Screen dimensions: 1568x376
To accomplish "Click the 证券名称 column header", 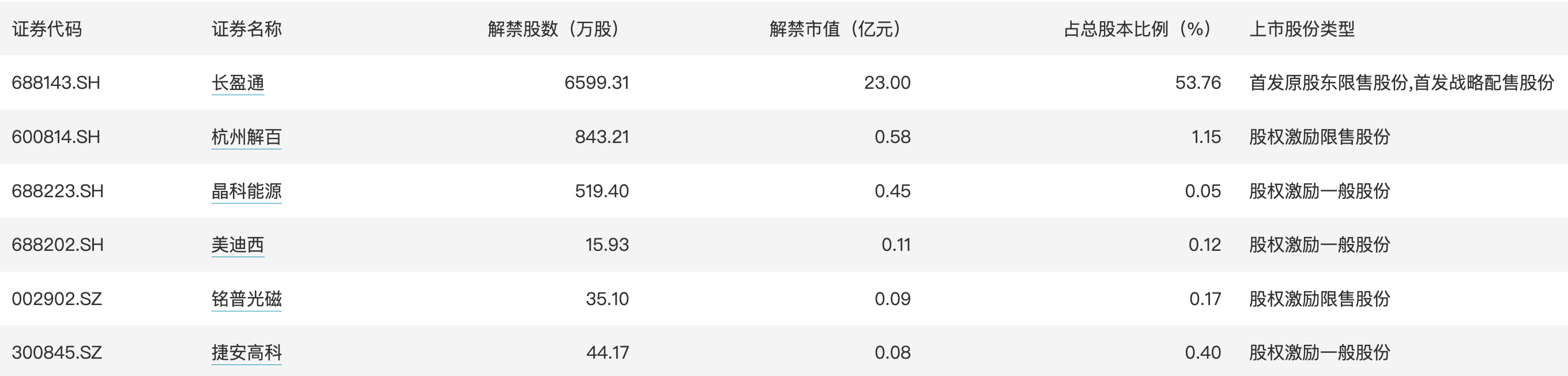I will [x=246, y=29].
